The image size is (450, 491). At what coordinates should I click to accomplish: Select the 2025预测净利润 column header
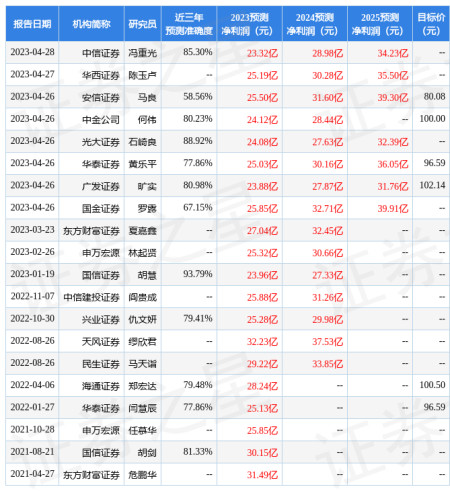pos(380,24)
